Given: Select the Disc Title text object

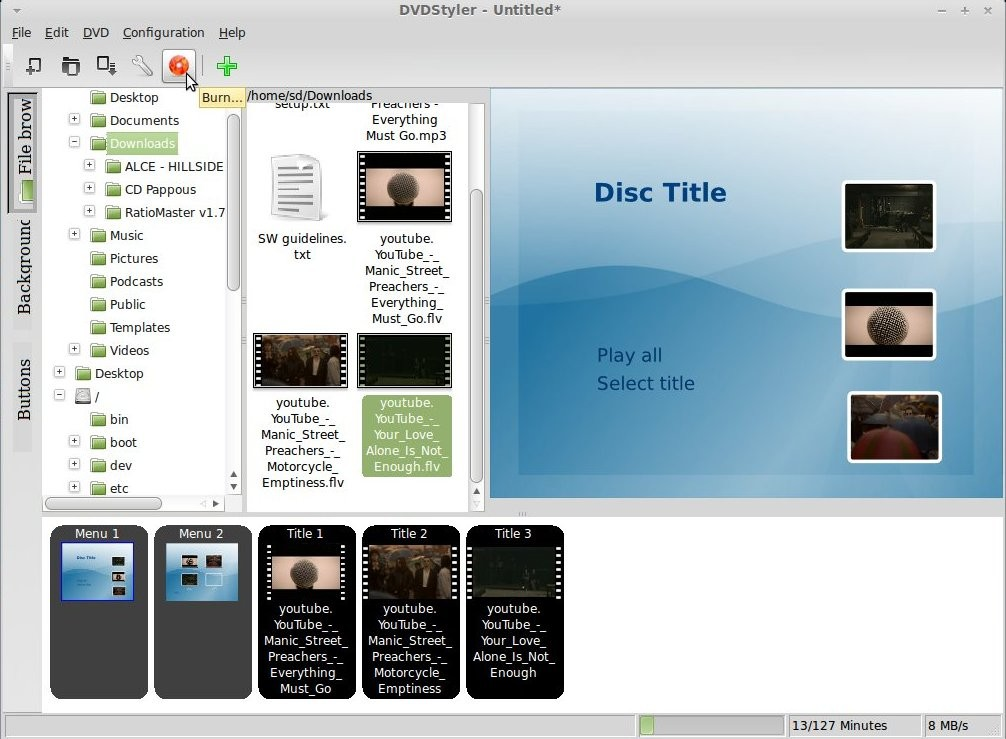Looking at the screenshot, I should pos(660,193).
